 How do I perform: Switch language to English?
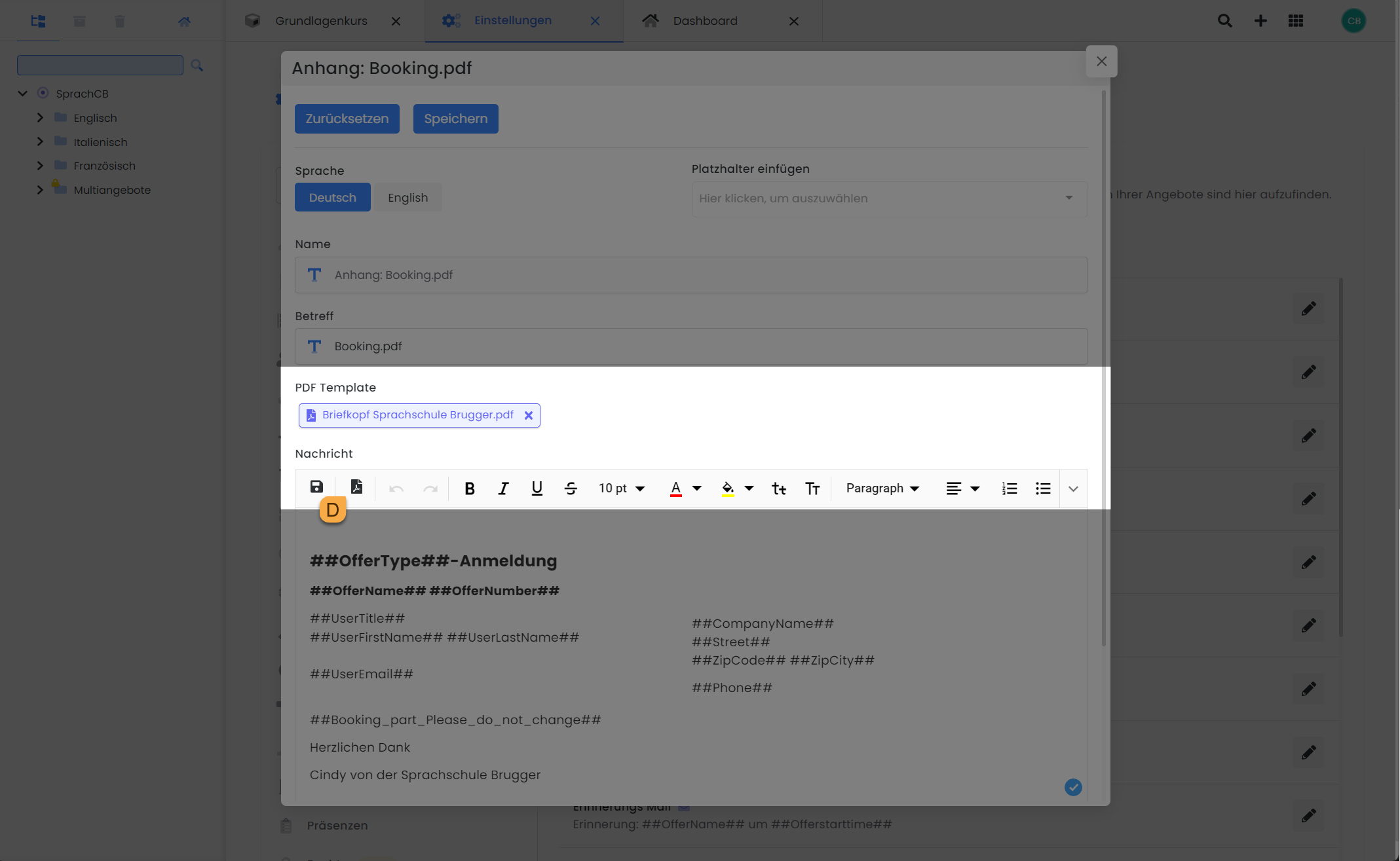[x=407, y=198]
